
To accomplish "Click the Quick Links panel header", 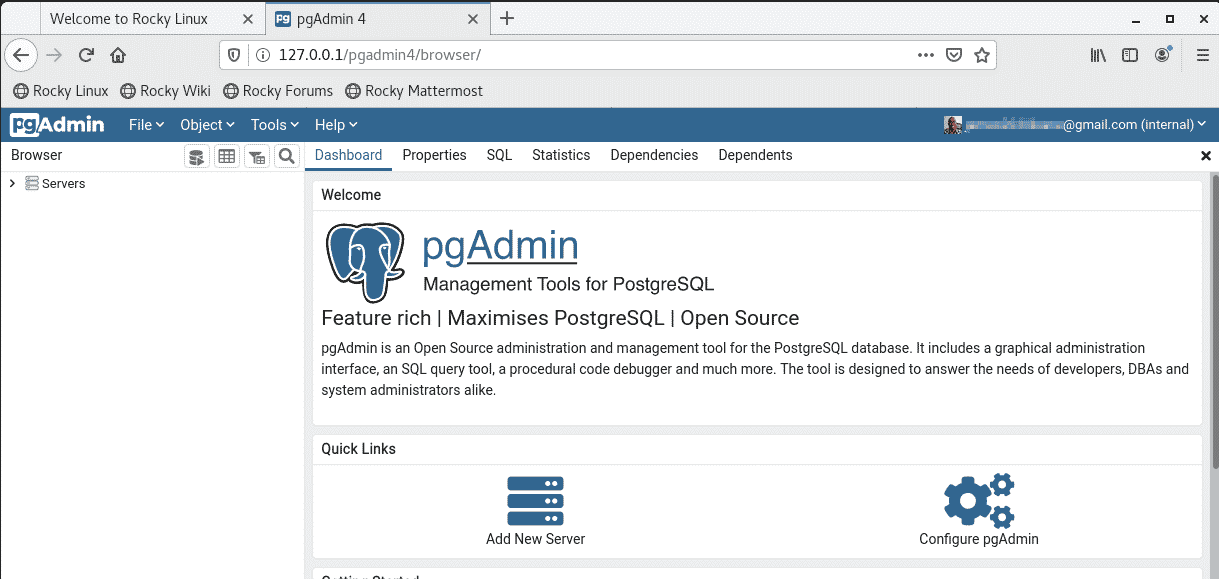I will point(757,449).
